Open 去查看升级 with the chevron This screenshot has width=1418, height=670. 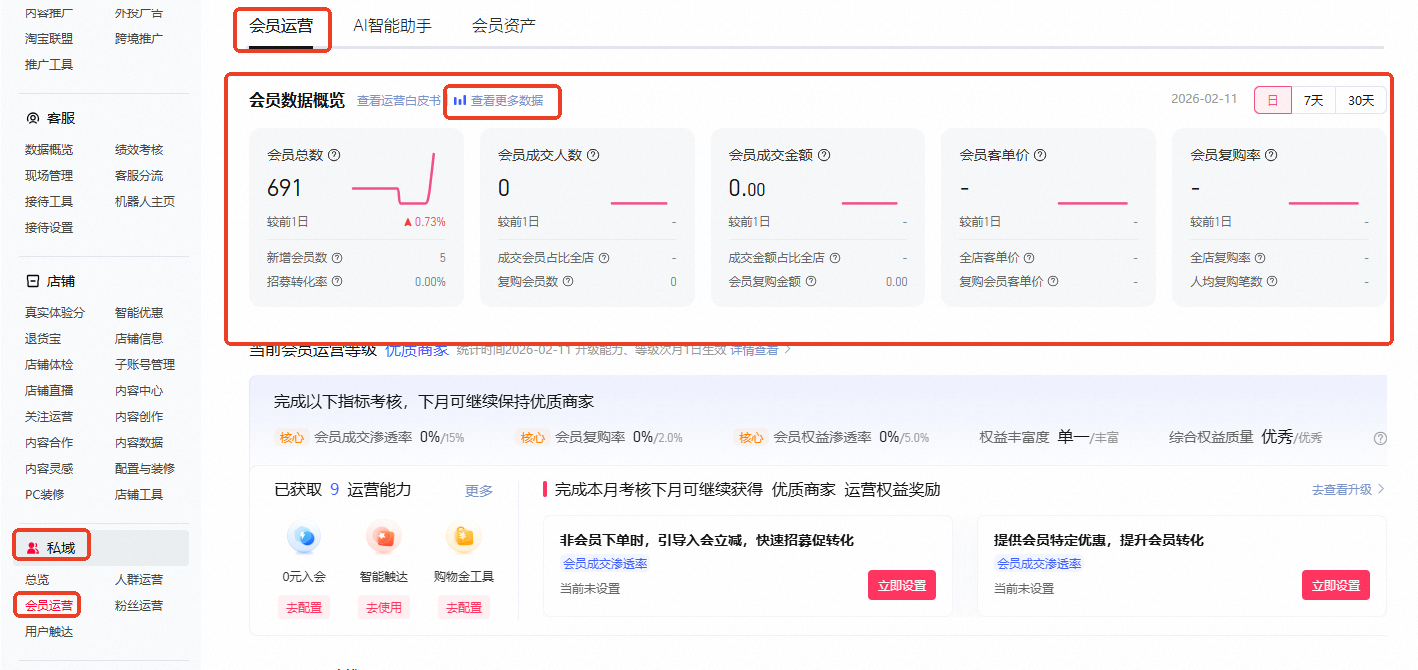coord(1348,490)
